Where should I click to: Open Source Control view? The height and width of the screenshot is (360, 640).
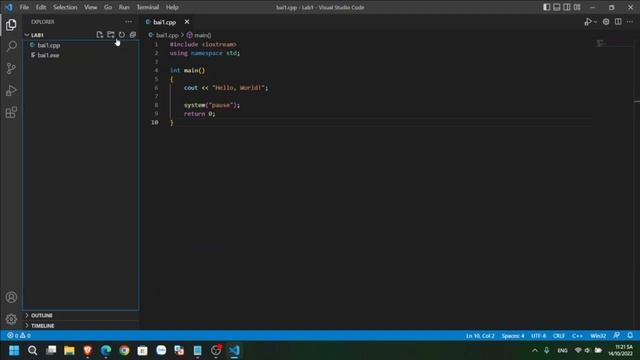pyautogui.click(x=11, y=68)
